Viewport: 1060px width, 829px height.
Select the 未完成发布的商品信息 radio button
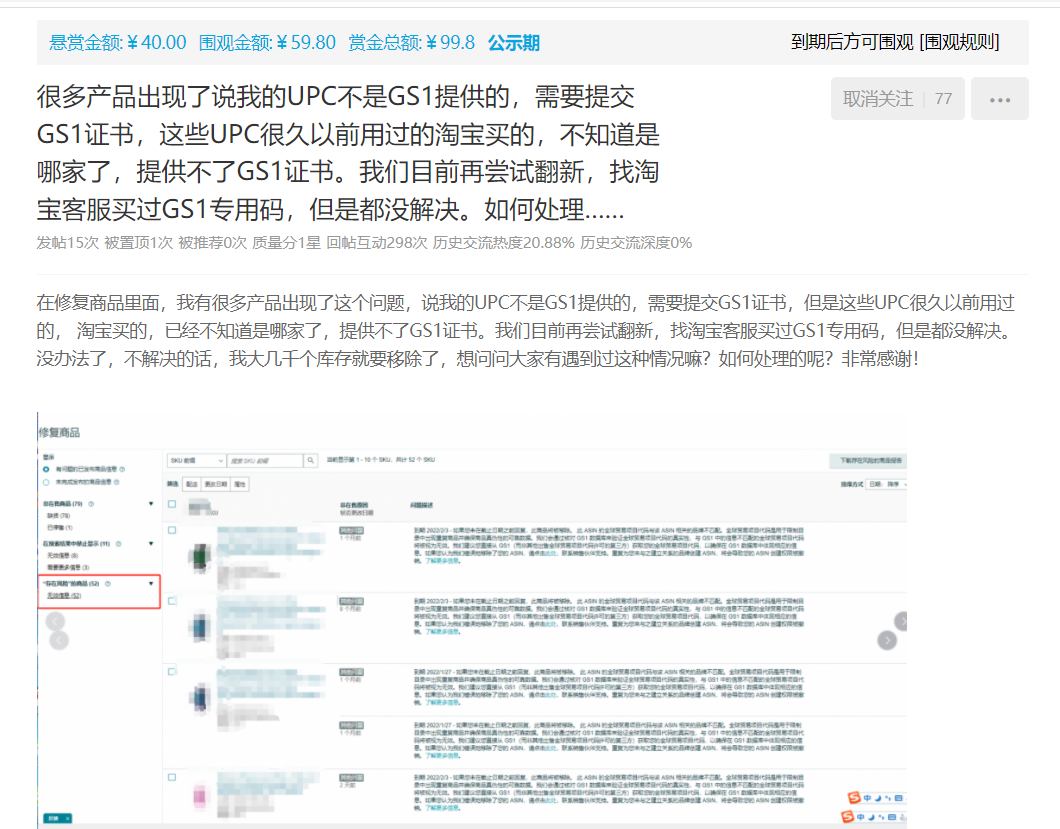click(x=46, y=482)
